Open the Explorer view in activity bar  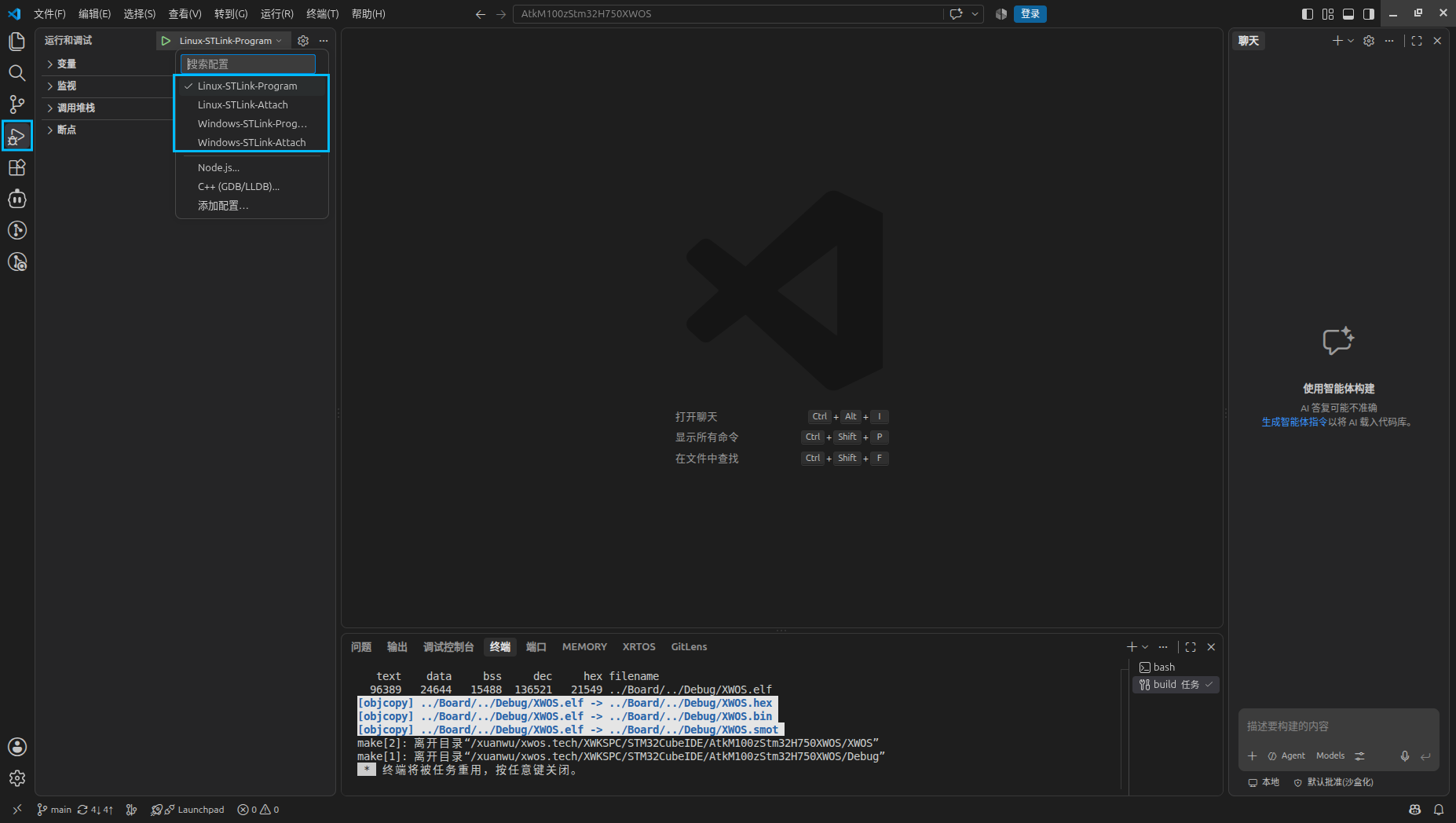point(16,42)
